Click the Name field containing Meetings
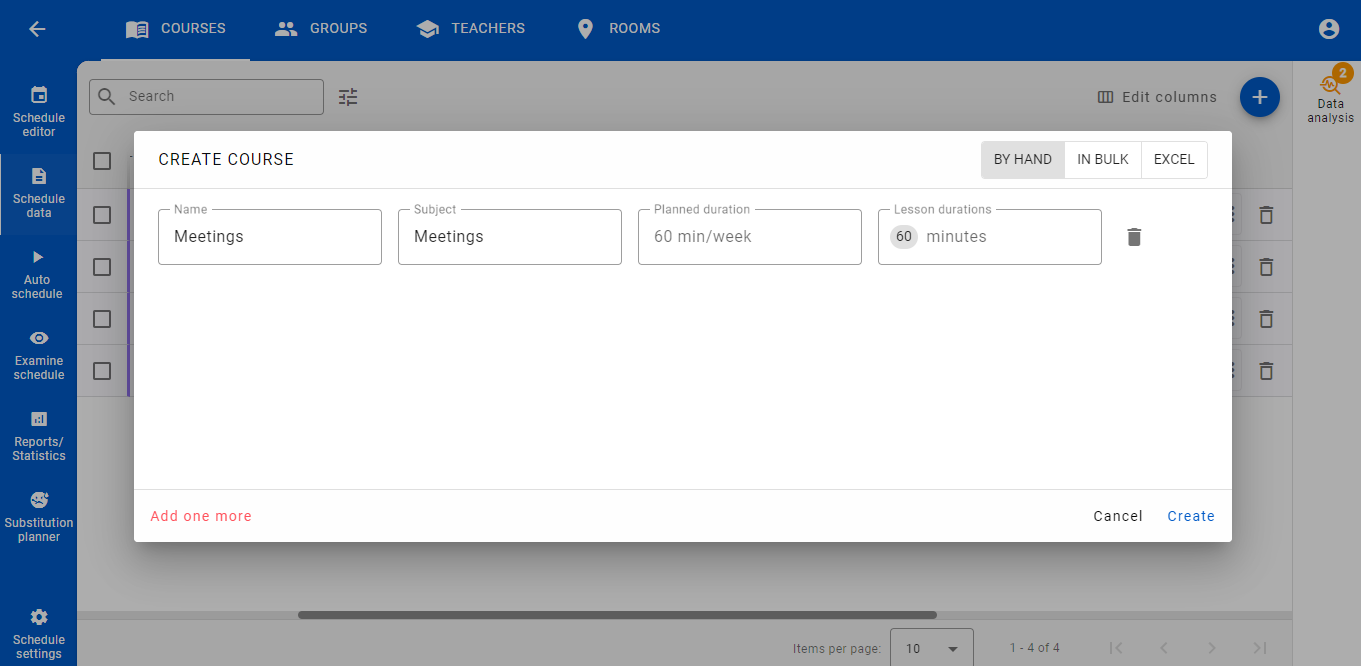 tap(270, 237)
